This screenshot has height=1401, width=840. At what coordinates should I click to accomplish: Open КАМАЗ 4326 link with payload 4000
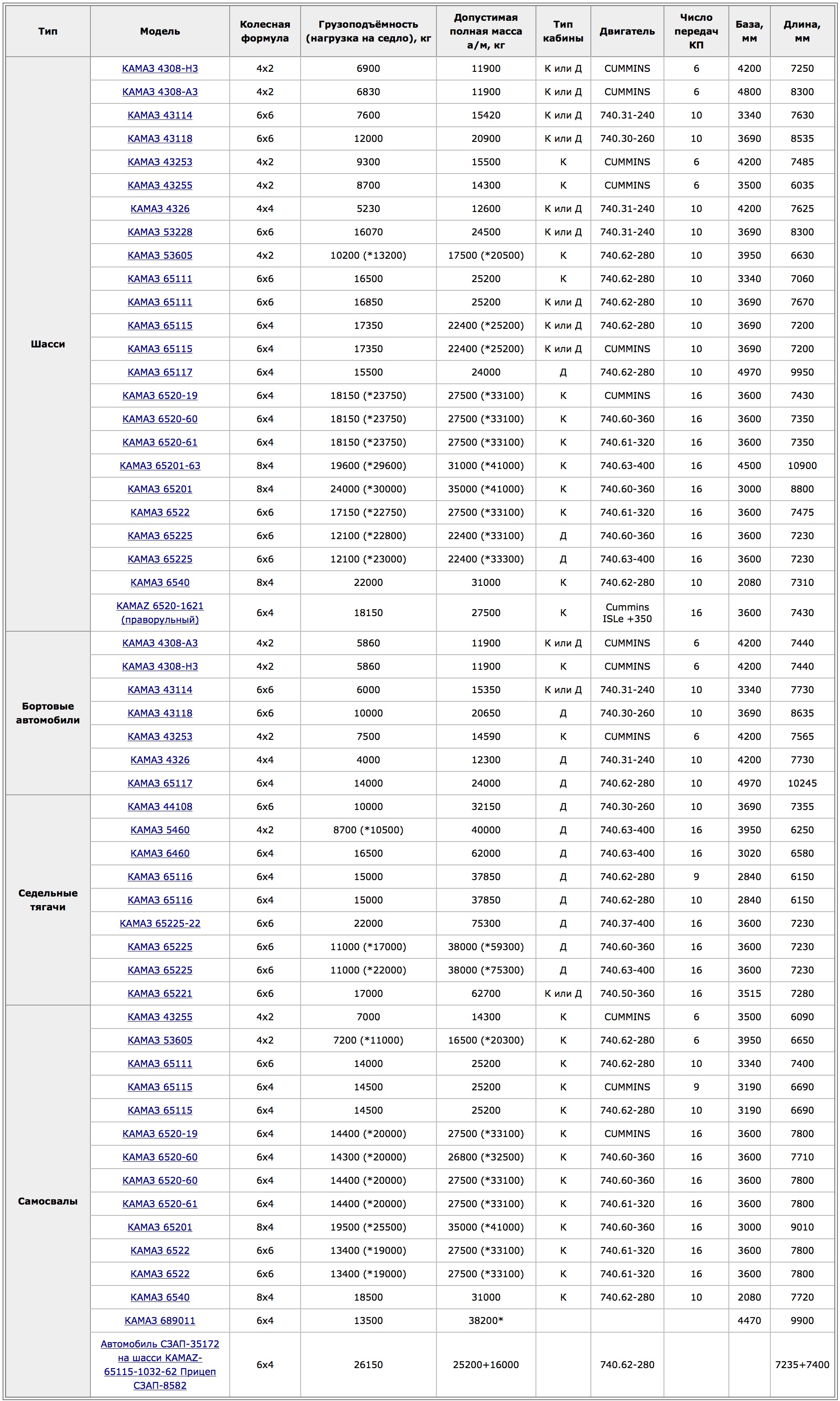160,760
